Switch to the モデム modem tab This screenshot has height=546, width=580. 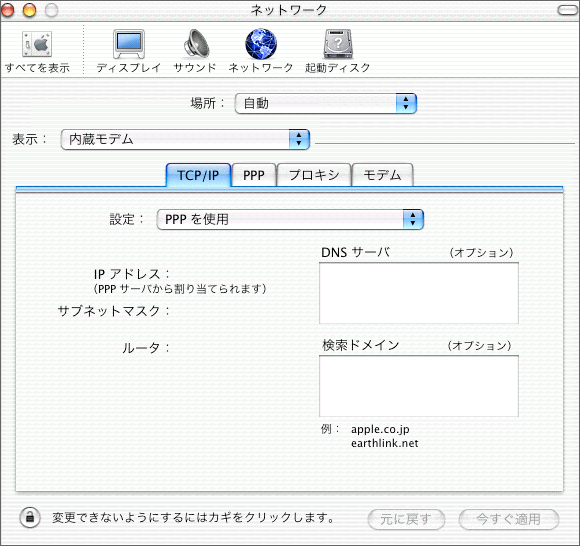(x=382, y=175)
